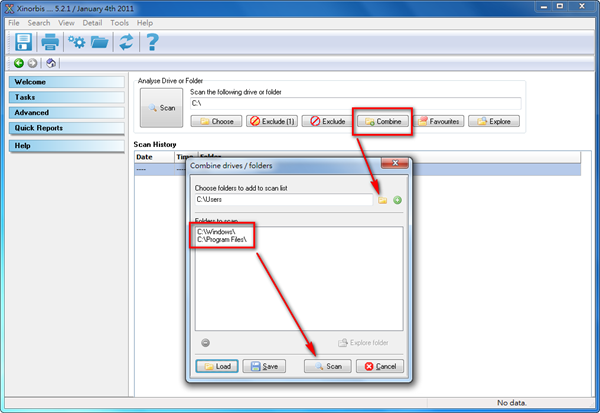Select C:\Program Files\ in folders list
The image size is (600, 413).
click(x=222, y=240)
